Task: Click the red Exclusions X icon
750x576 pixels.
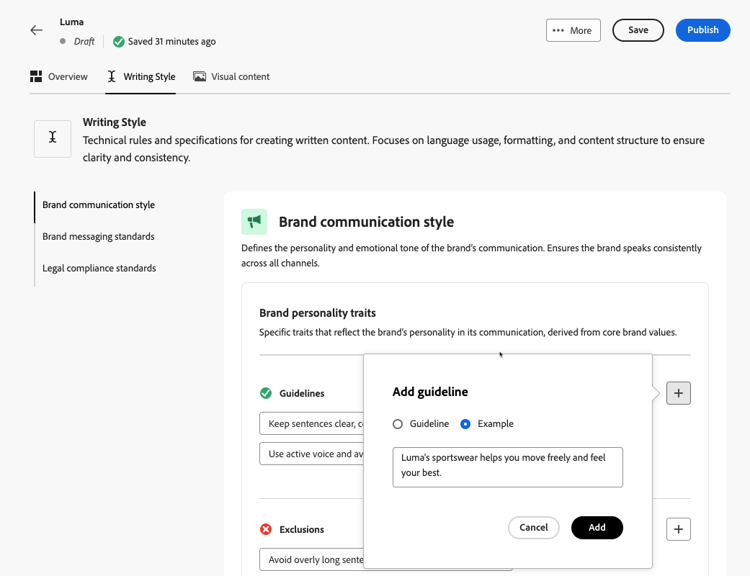Action: 266,529
